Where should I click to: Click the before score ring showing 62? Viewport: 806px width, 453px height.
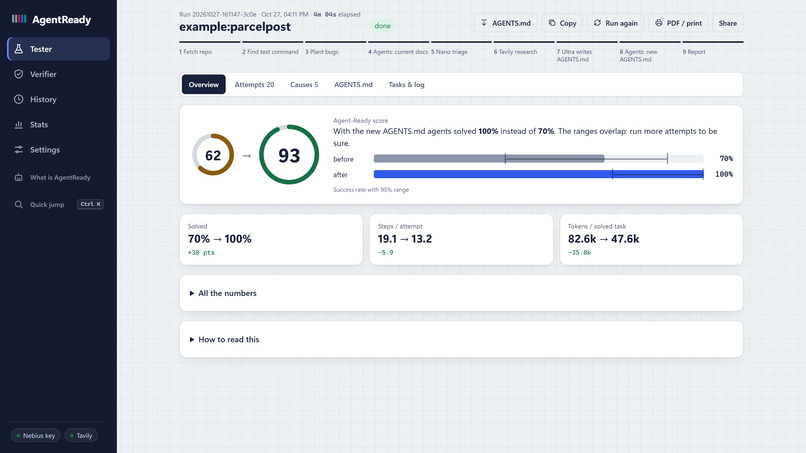(x=213, y=155)
